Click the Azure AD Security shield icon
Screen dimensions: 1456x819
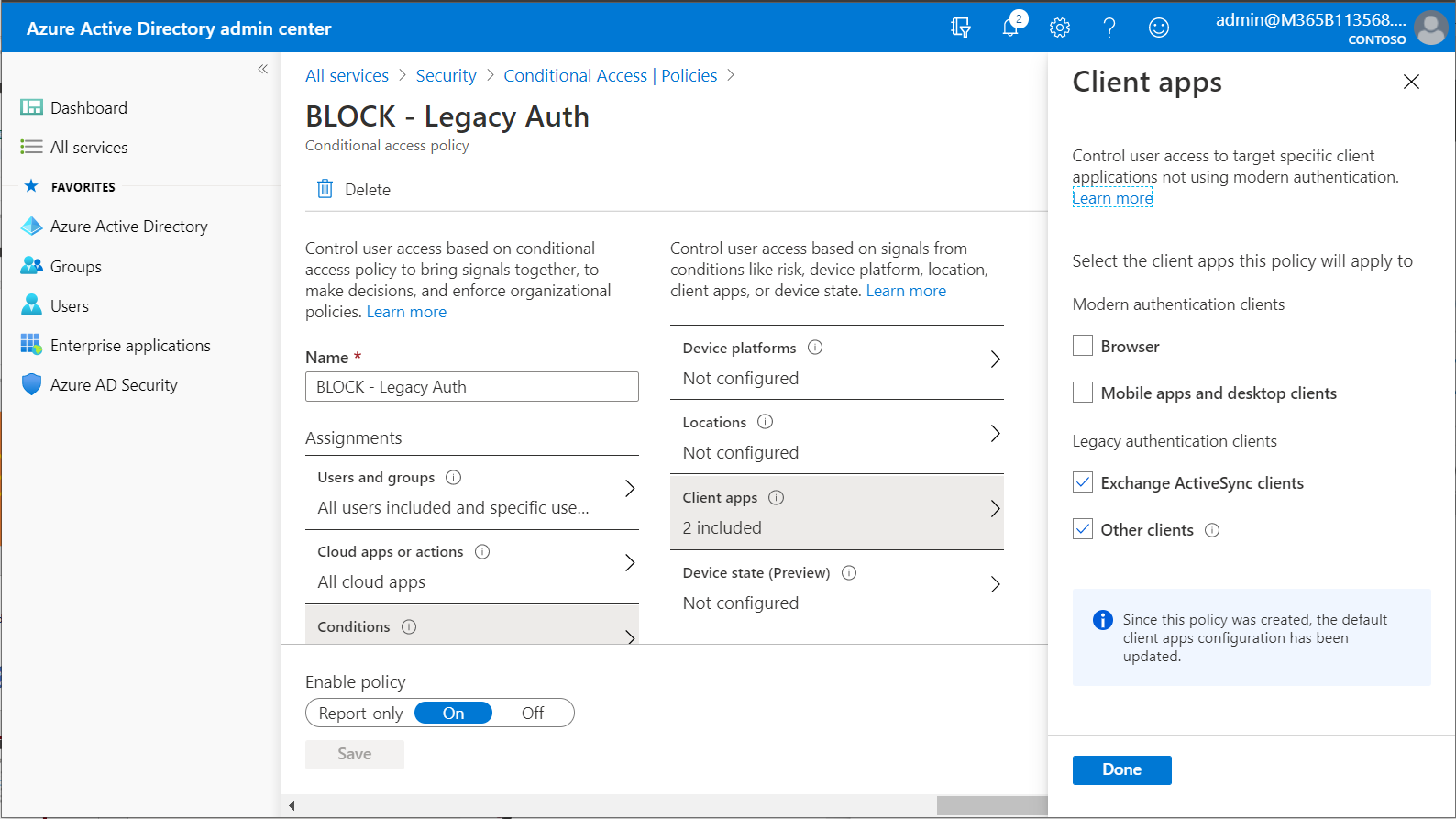tap(31, 384)
